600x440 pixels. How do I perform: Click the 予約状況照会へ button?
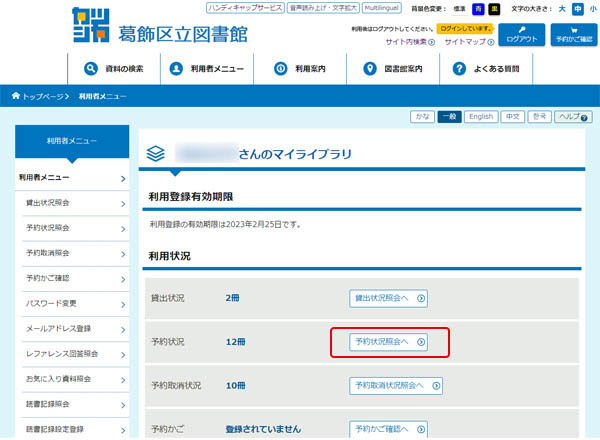pos(388,342)
